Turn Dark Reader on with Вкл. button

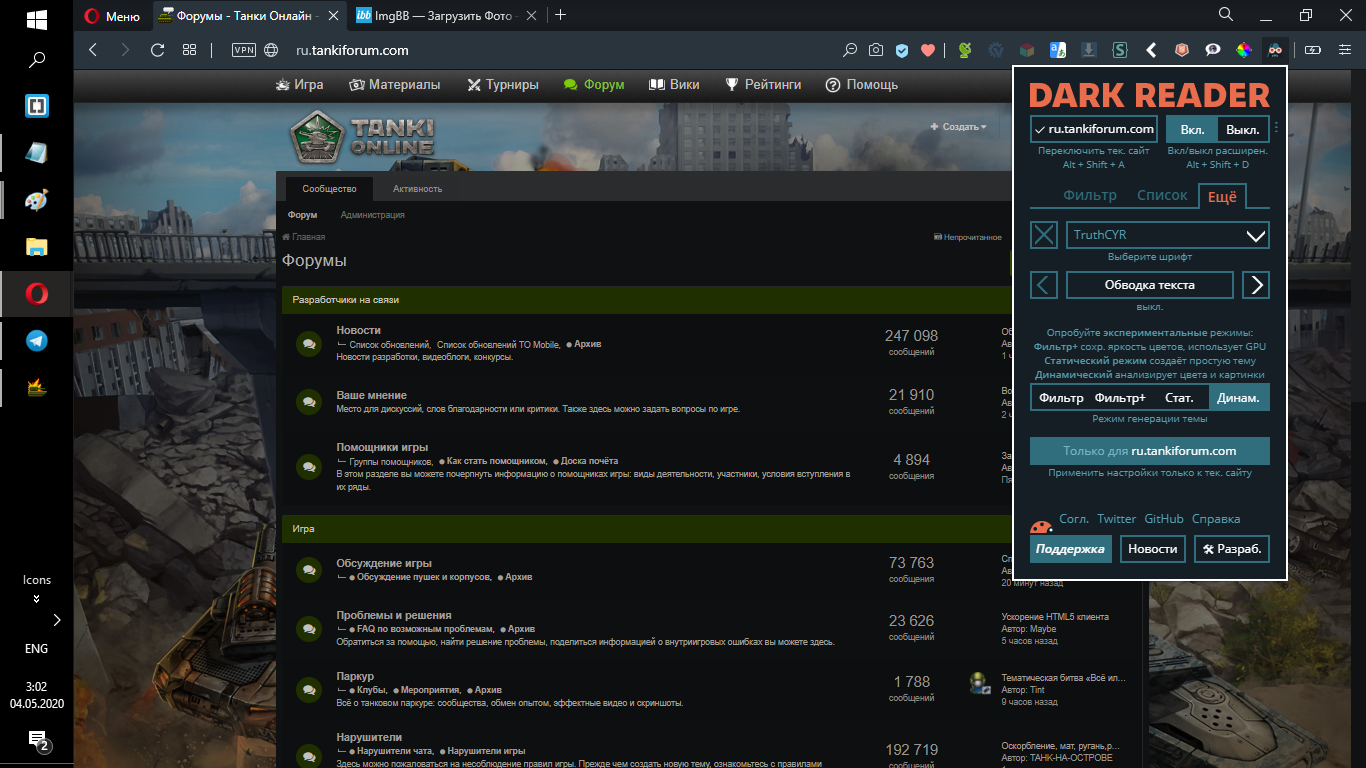[x=1192, y=129]
